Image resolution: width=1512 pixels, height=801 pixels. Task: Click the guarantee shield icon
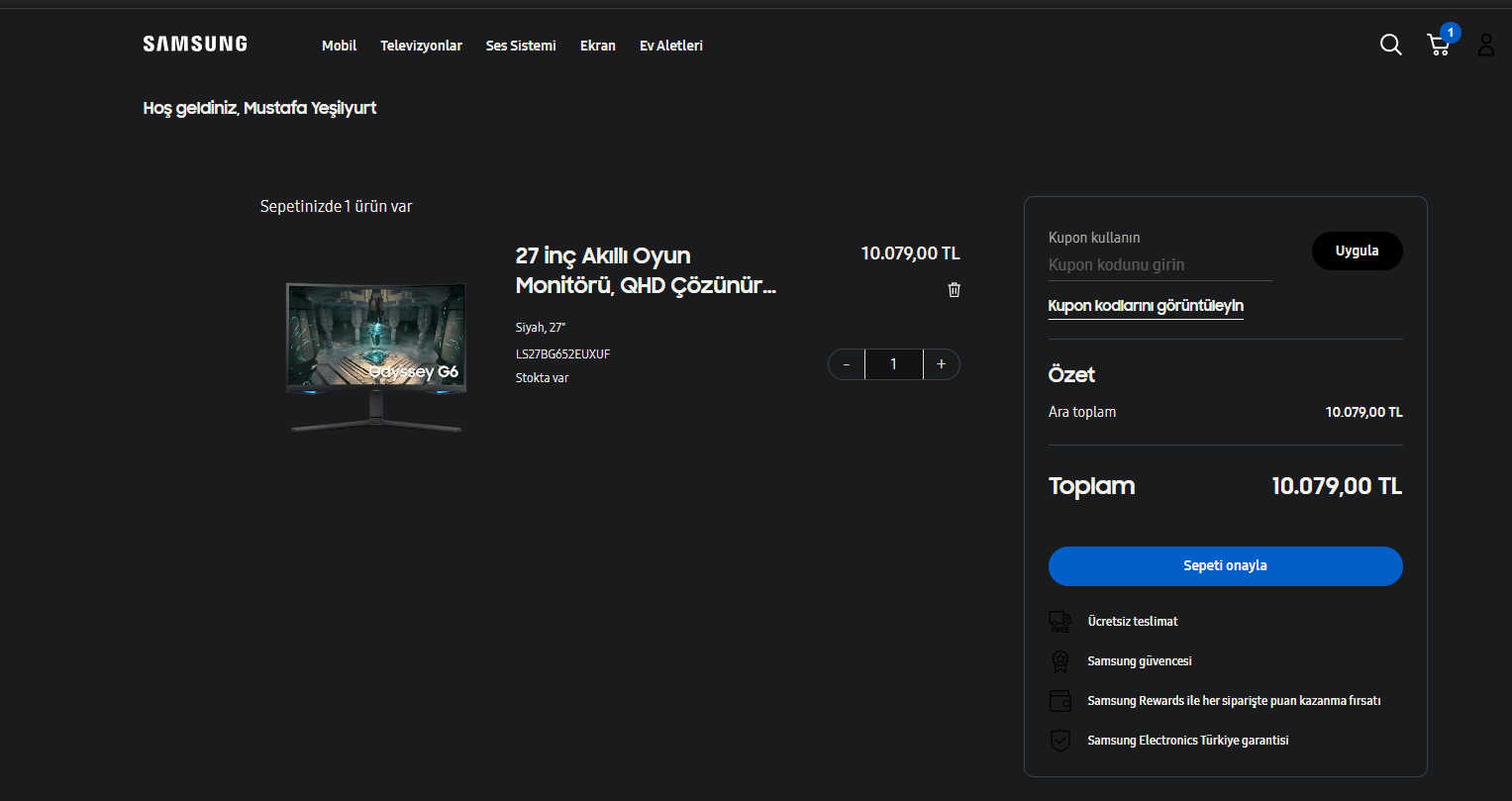point(1060,741)
